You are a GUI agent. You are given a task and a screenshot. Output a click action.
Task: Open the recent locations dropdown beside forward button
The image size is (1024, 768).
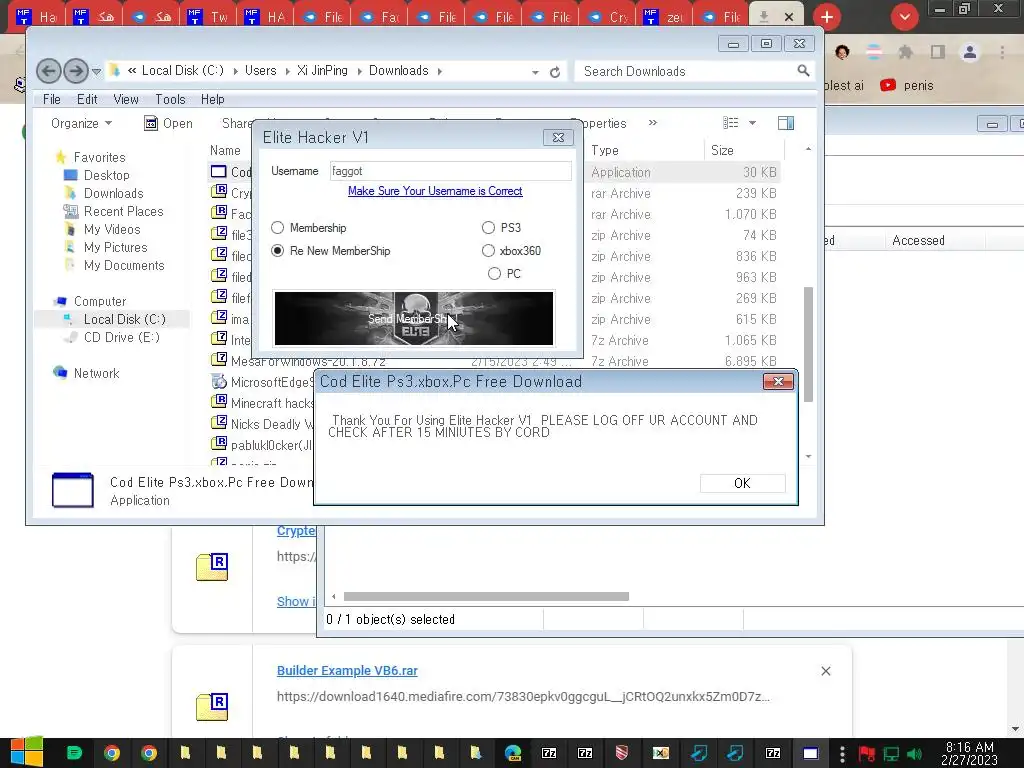click(96, 71)
